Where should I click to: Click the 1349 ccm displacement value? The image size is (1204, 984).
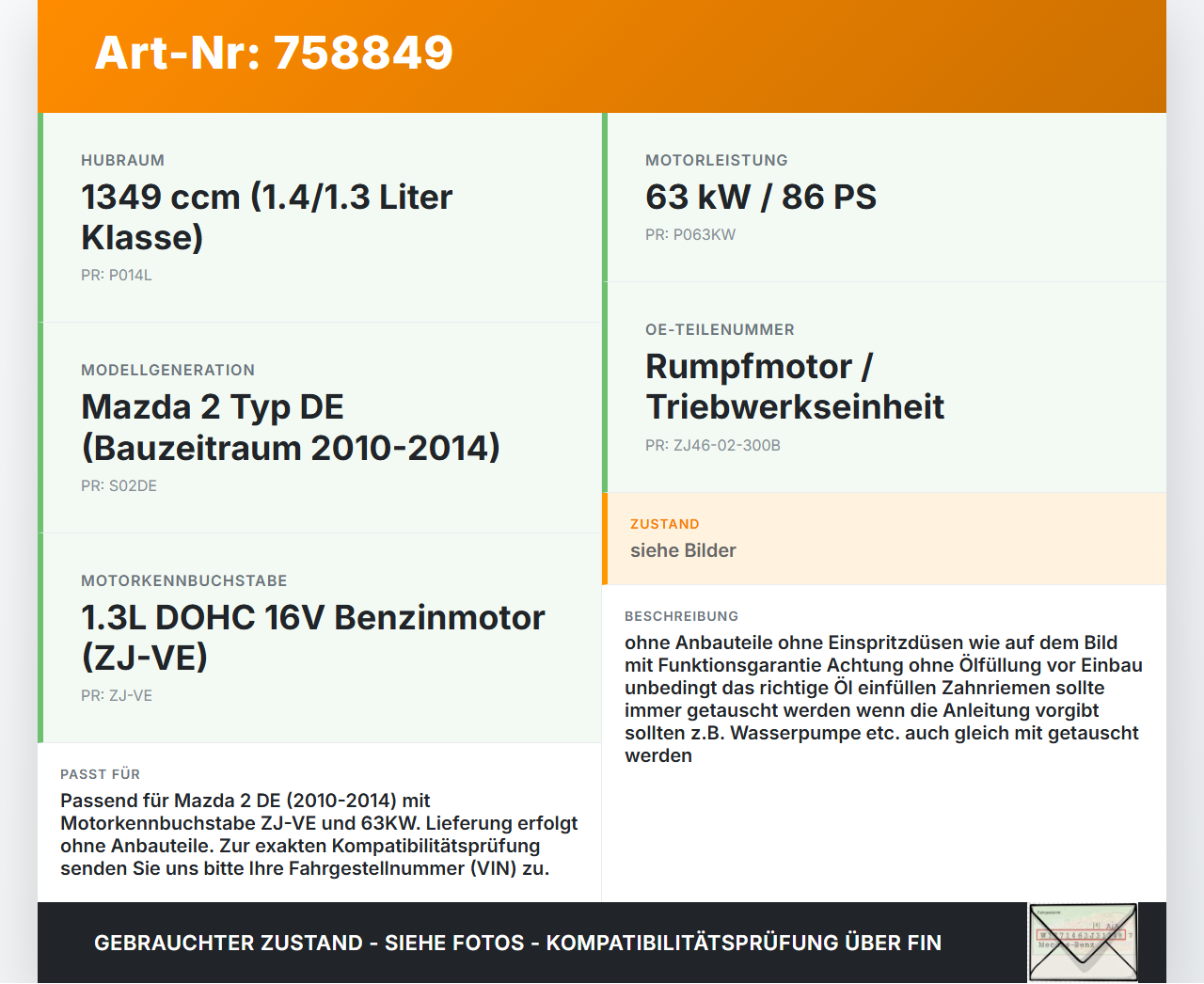[x=267, y=217]
